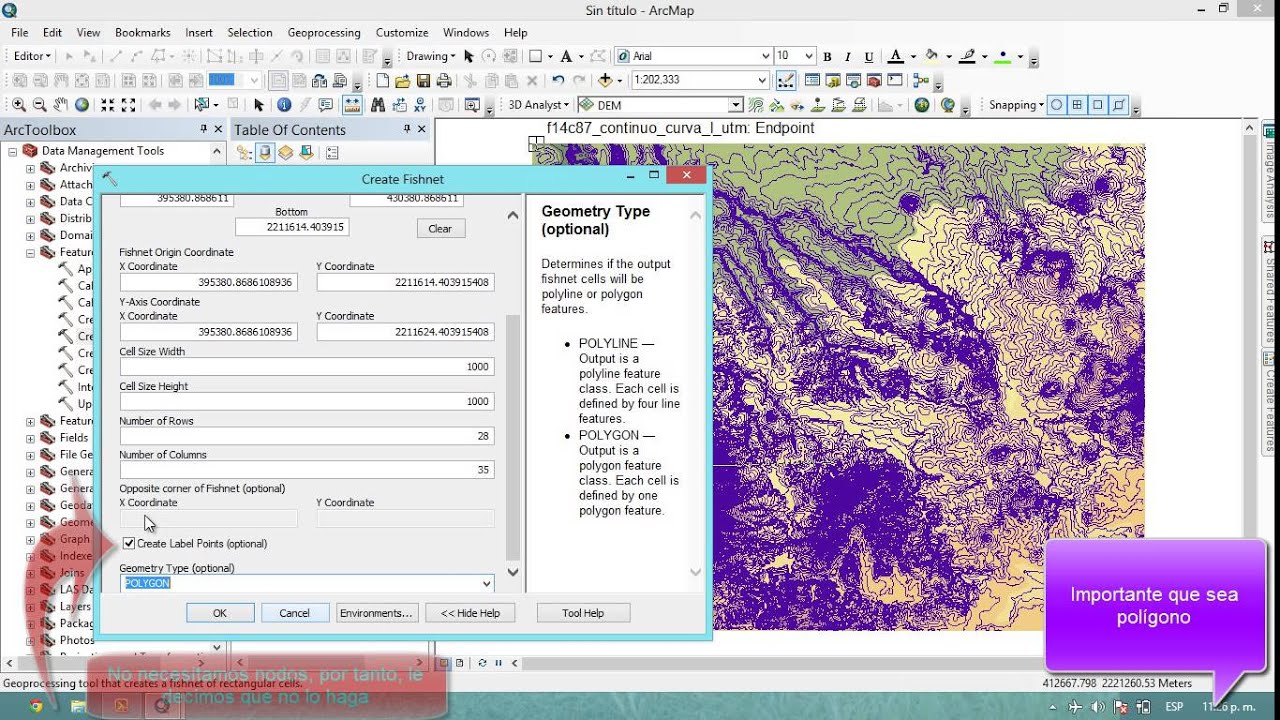Click the Environments... button
Screen dimensions: 1280x720
click(x=376, y=613)
